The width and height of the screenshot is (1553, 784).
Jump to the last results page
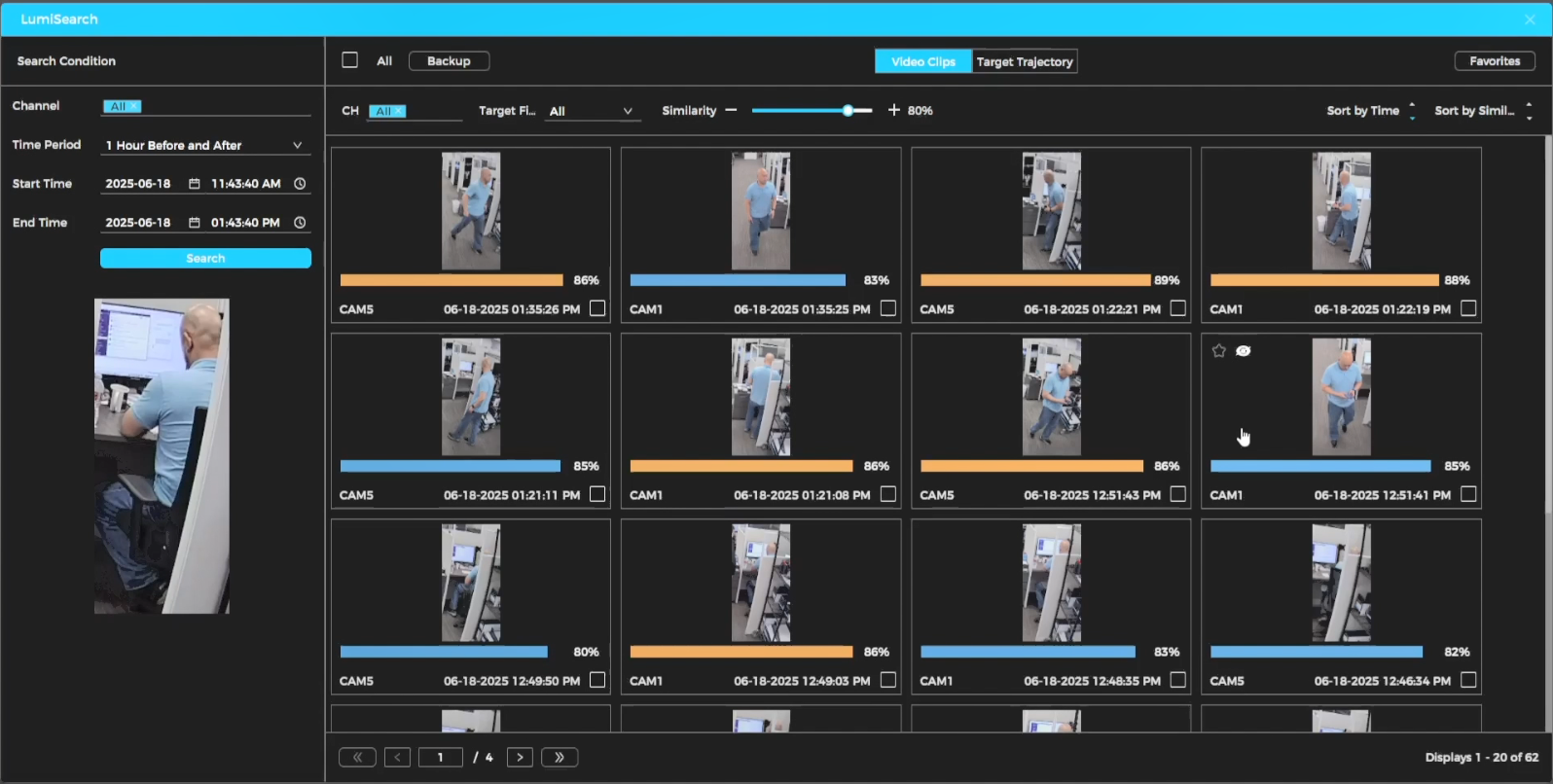point(560,757)
